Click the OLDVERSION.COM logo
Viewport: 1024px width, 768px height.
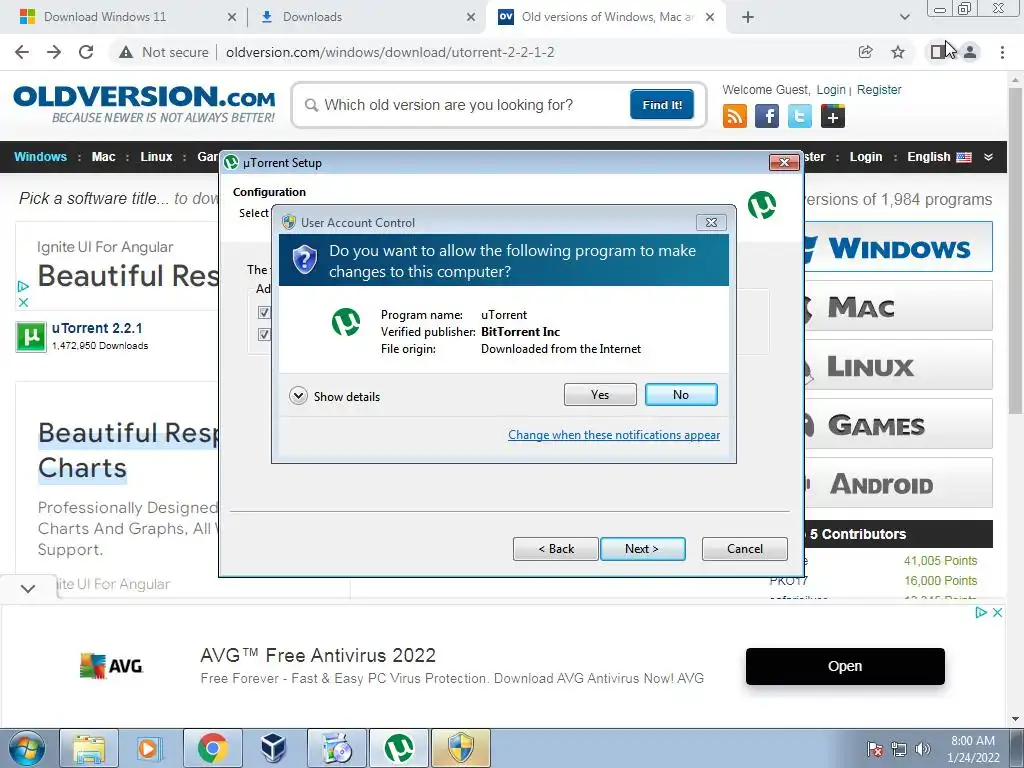(x=144, y=104)
